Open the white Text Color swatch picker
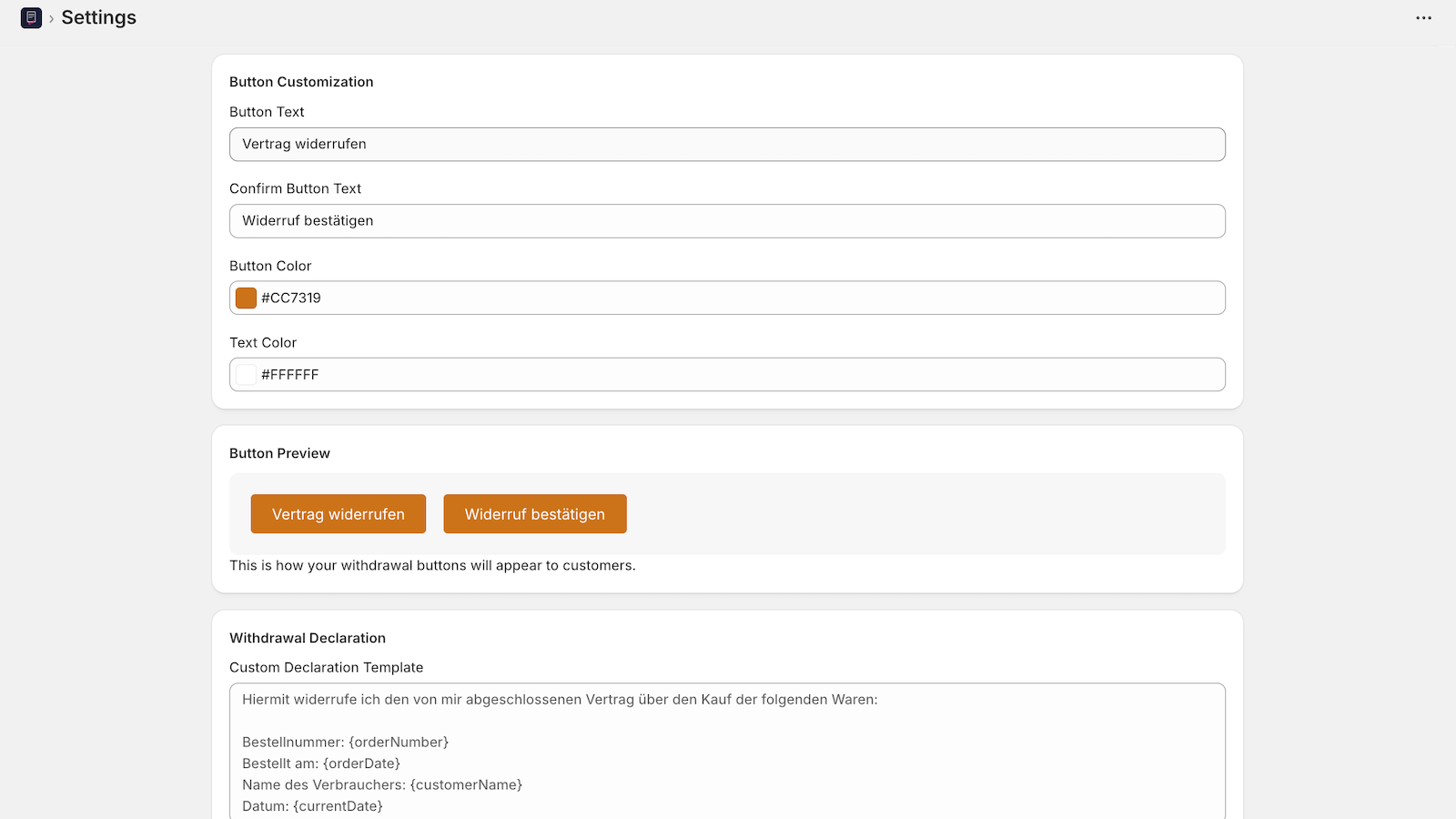Viewport: 1456px width, 819px height. click(246, 374)
